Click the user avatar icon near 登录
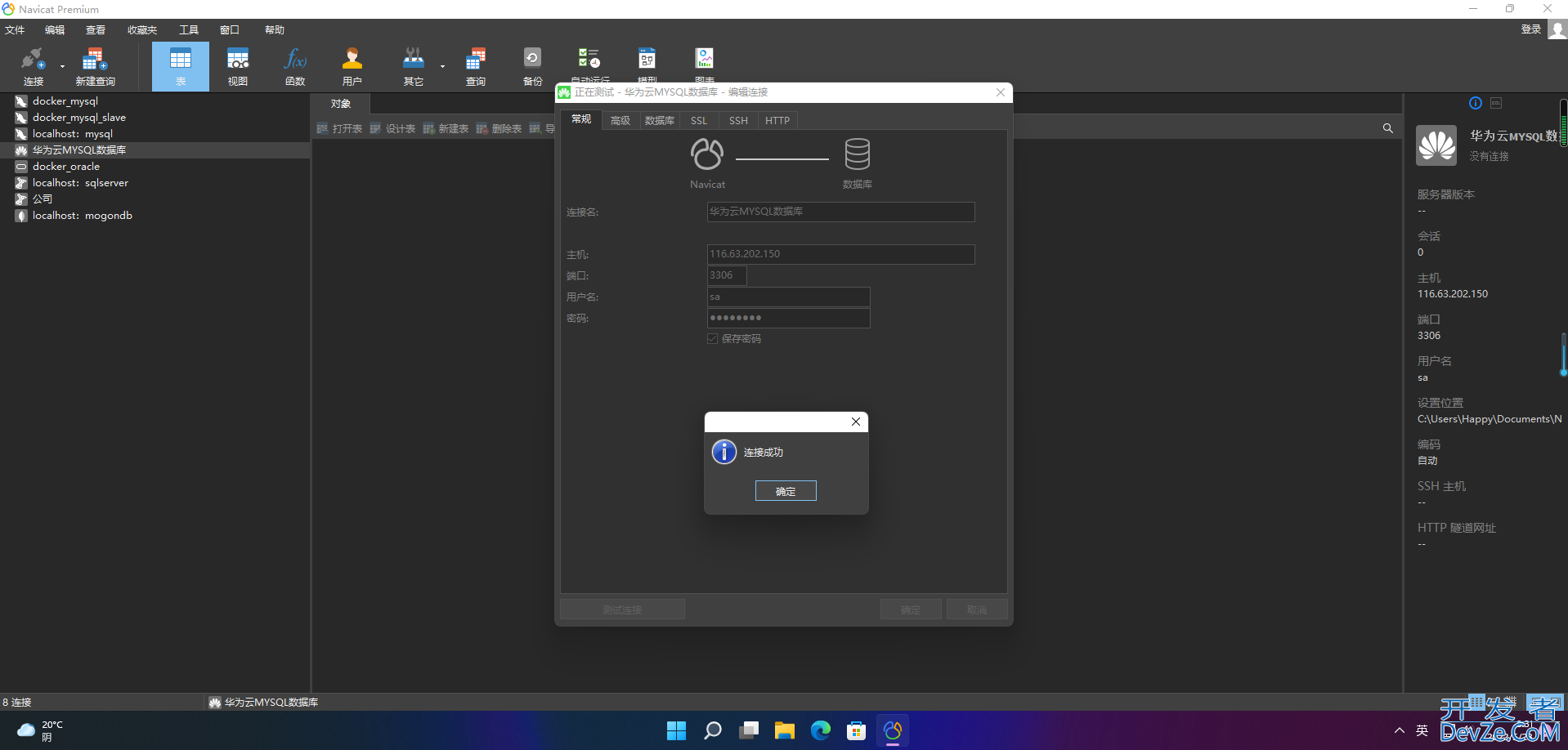This screenshot has height=750, width=1568. pos(1557,29)
